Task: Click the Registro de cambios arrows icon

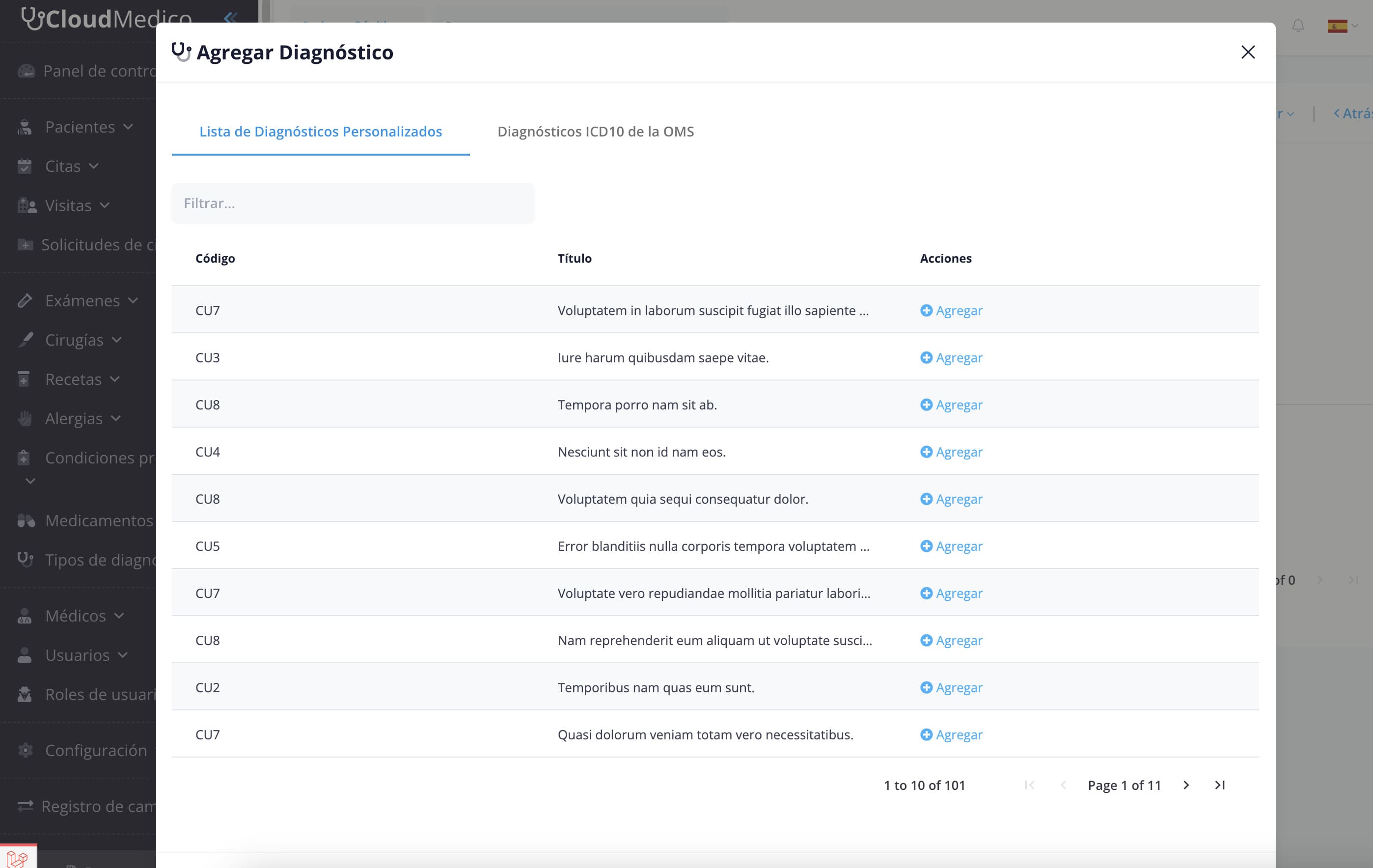Action: tap(25, 806)
